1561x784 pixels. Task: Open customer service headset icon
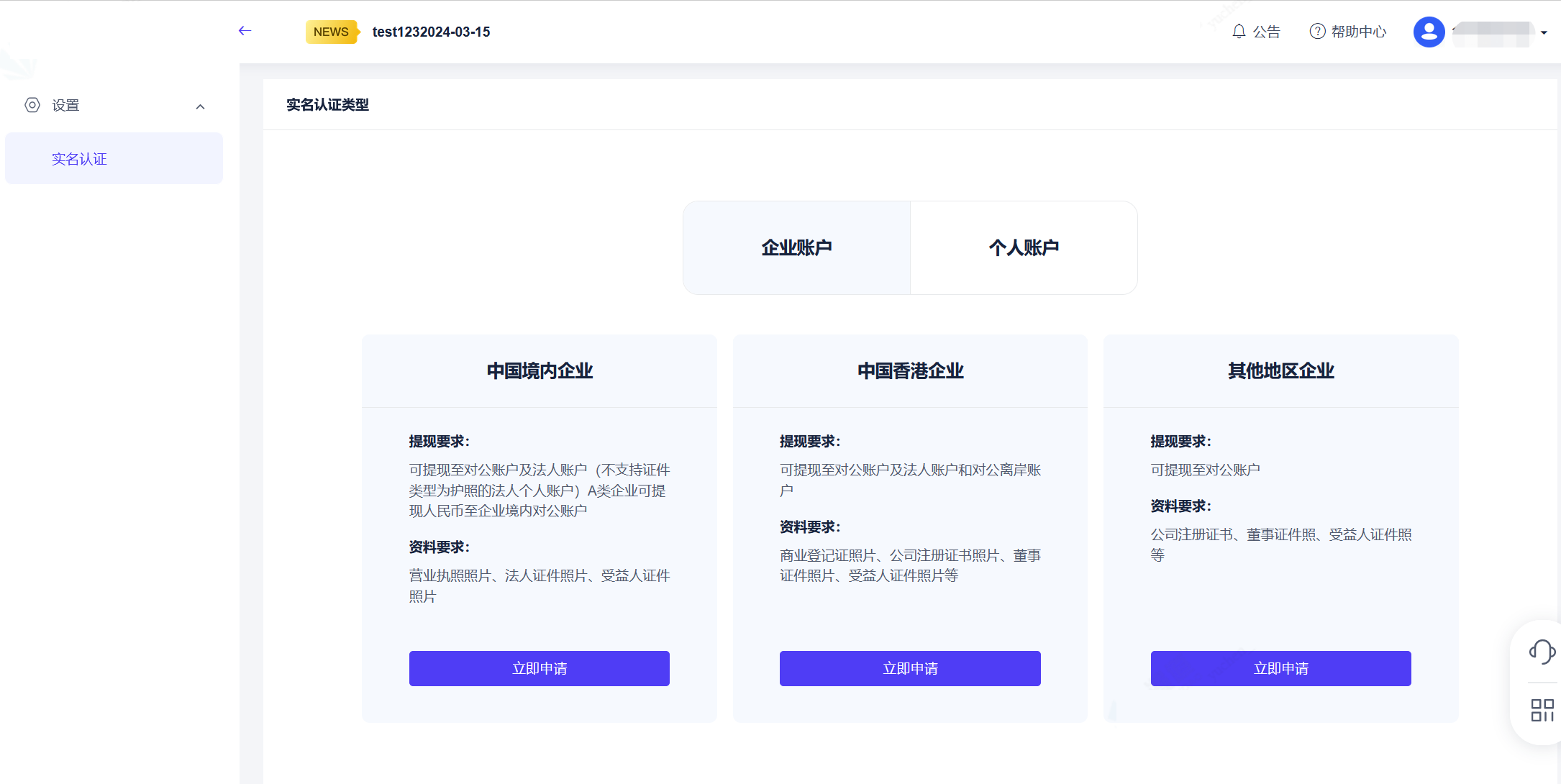tap(1542, 652)
